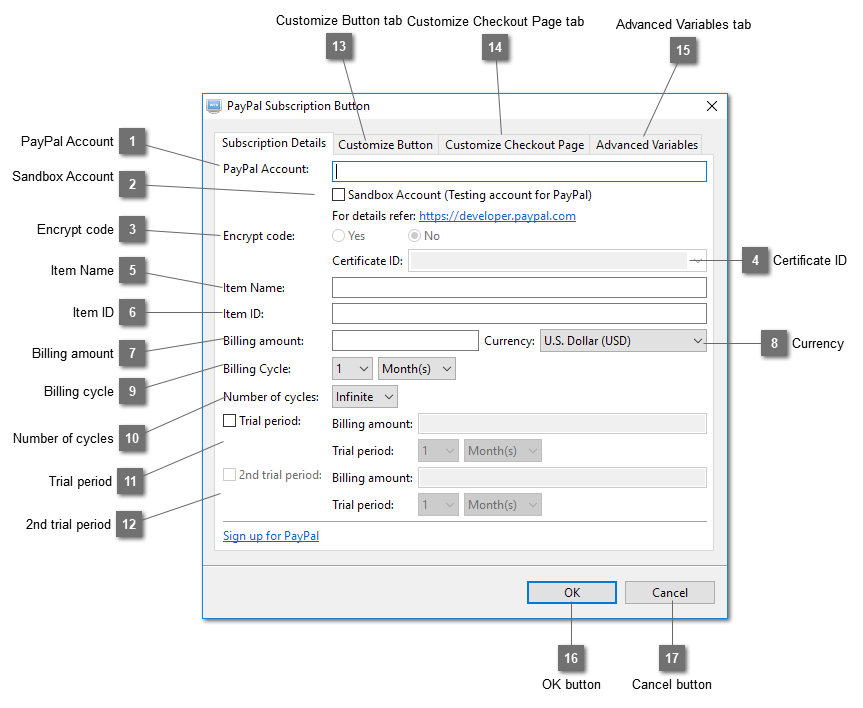Open the Number of cycles Infinite dropdown
This screenshot has width=863, height=708.
tap(364, 397)
